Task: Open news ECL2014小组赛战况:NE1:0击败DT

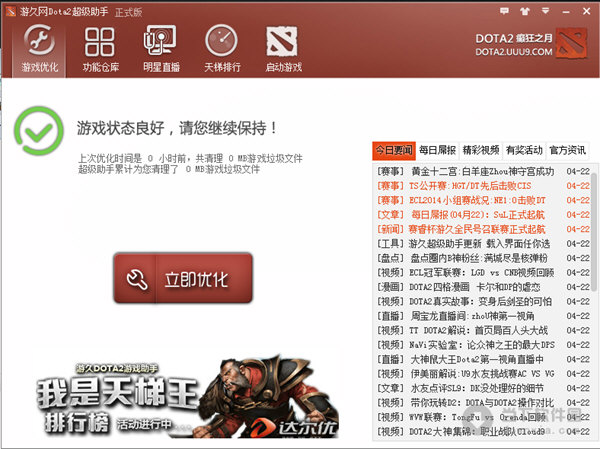Action: (x=477, y=201)
